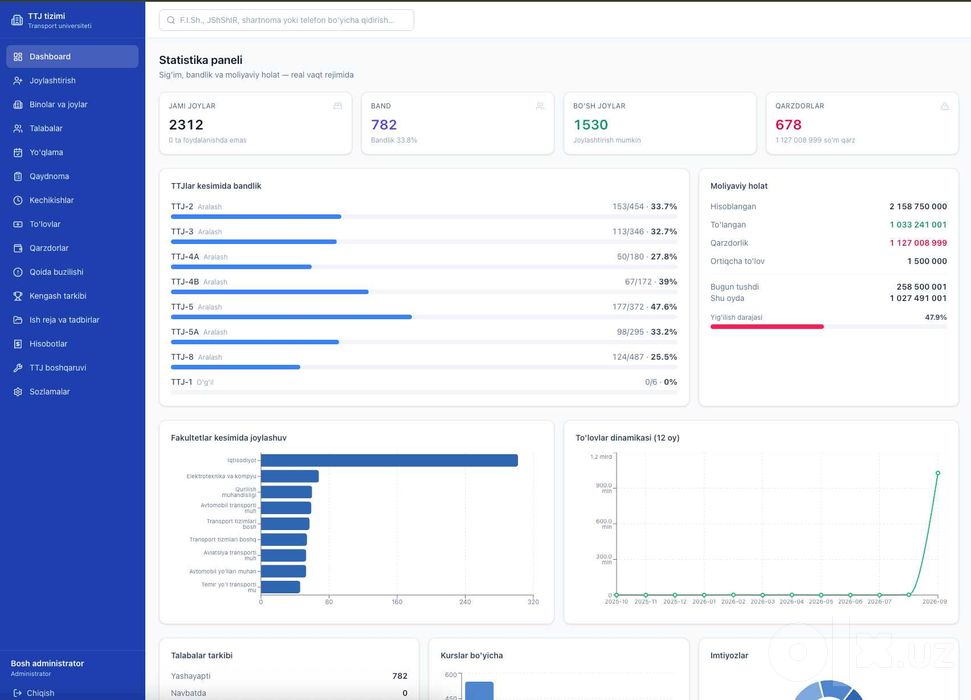This screenshot has width=971, height=700.
Task: Click the To'langan value 1 033 241 001
Action: pyautogui.click(x=918, y=225)
